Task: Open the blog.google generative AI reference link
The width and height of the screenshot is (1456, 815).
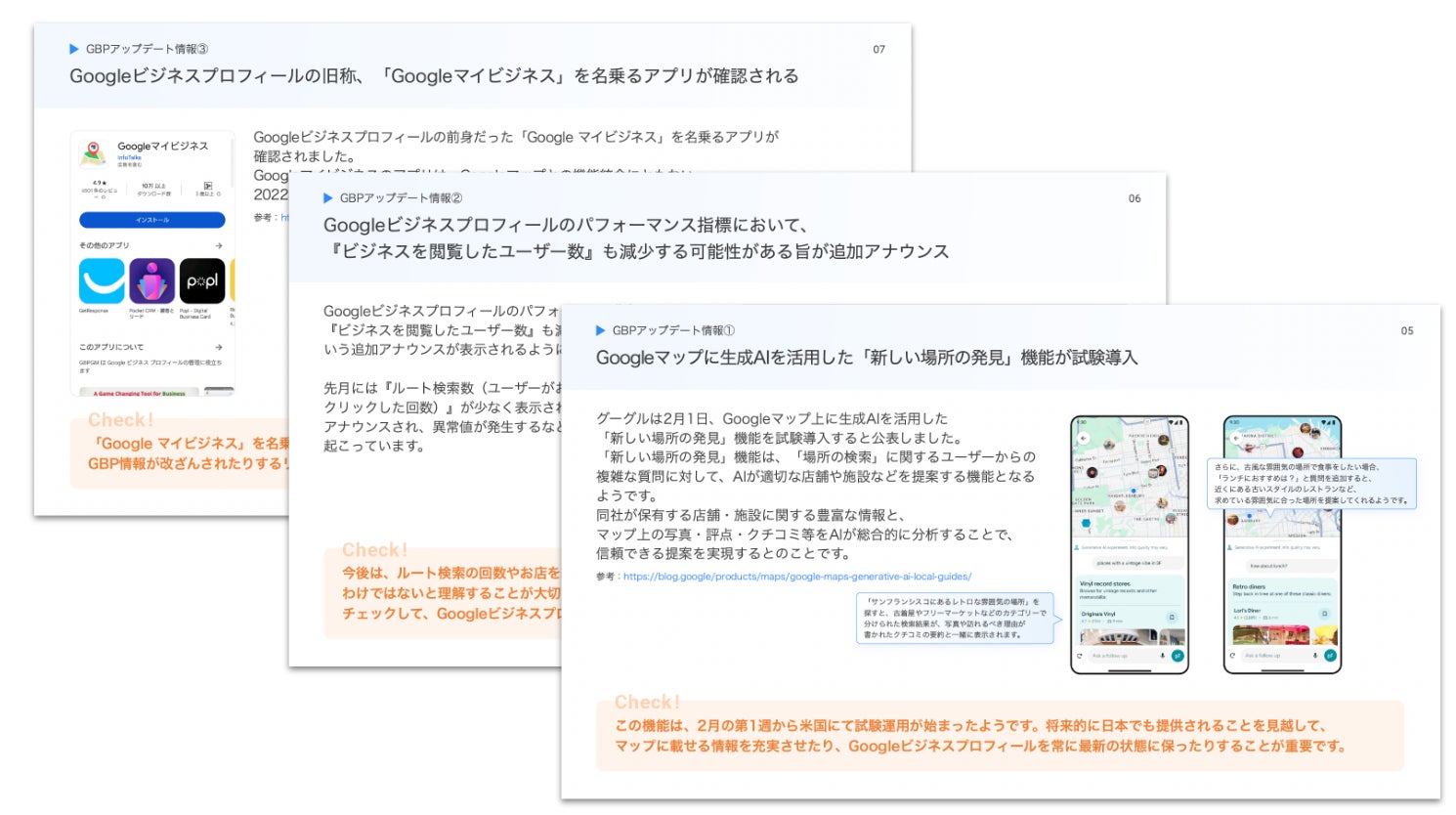Action: (797, 577)
